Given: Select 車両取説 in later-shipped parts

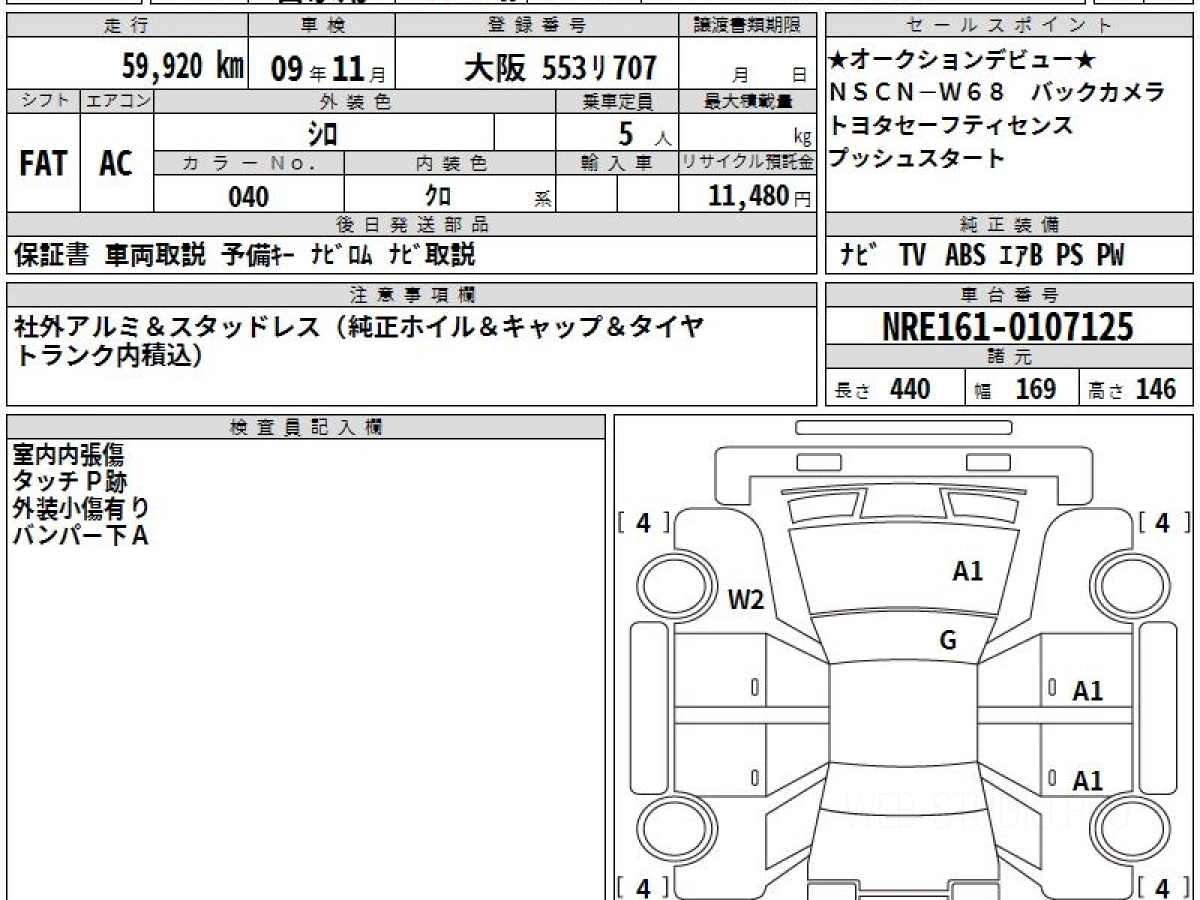Looking at the screenshot, I should click(155, 255).
